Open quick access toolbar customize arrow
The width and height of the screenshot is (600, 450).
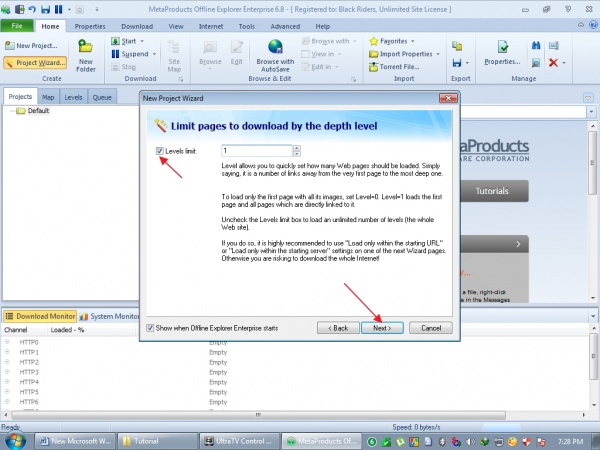(x=97, y=9)
